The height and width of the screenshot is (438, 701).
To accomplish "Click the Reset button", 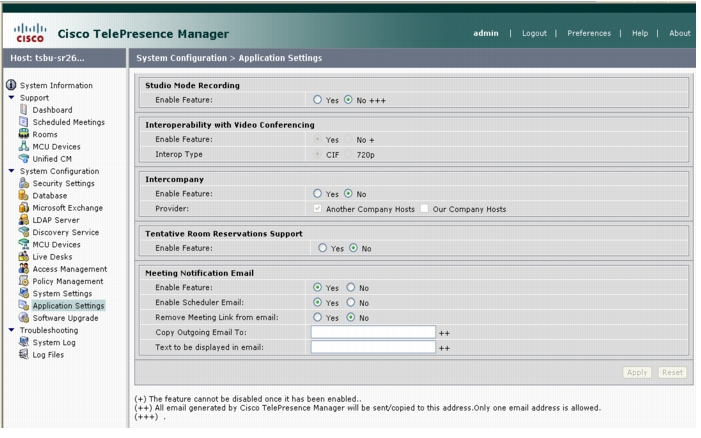I will (672, 372).
